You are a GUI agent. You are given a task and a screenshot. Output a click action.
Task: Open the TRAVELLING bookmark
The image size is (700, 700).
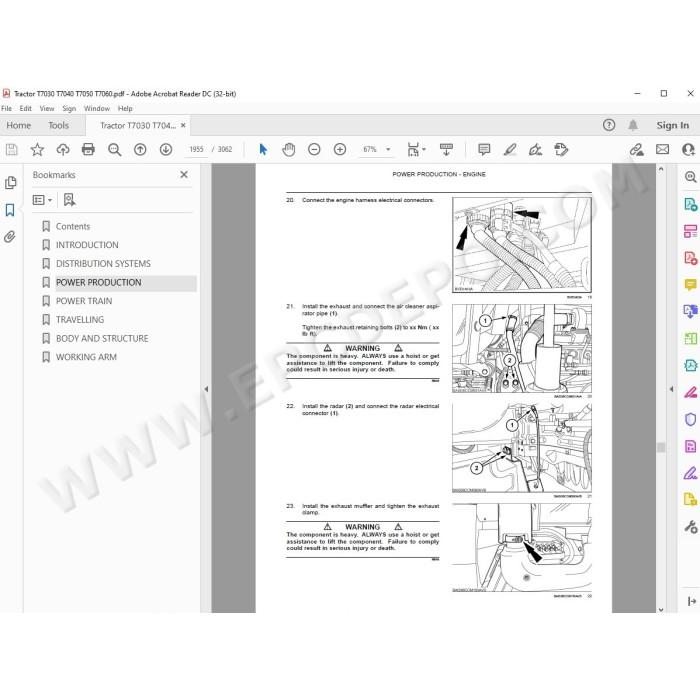pos(80,320)
